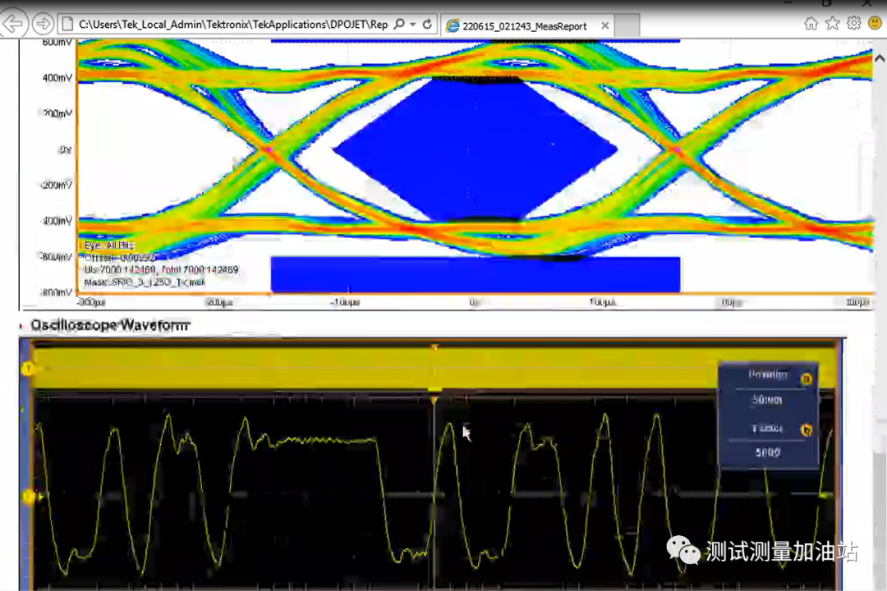Click the Oscilloscope Waveform section heading
This screenshot has width=887, height=591.
[110, 325]
